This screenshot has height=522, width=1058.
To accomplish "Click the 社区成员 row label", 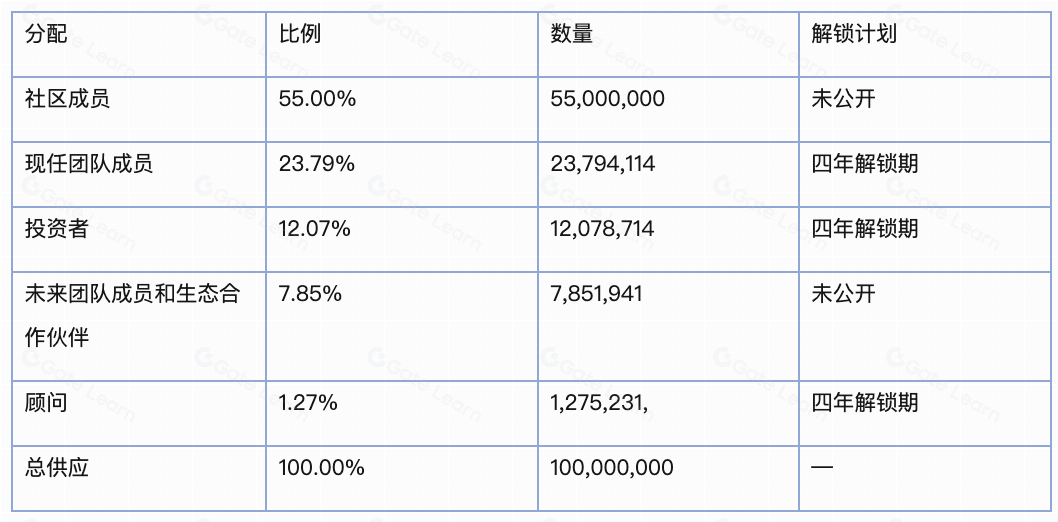I will click(x=139, y=109).
